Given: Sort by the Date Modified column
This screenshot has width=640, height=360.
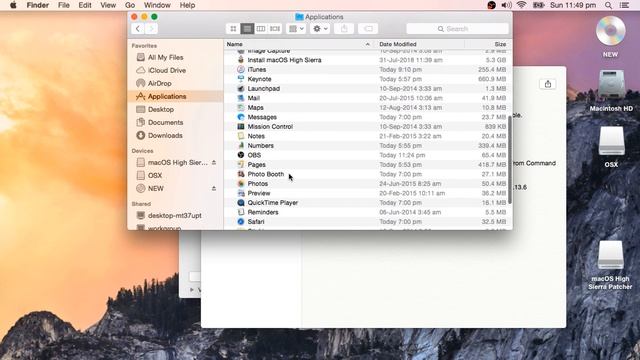Looking at the screenshot, I should pyautogui.click(x=420, y=44).
